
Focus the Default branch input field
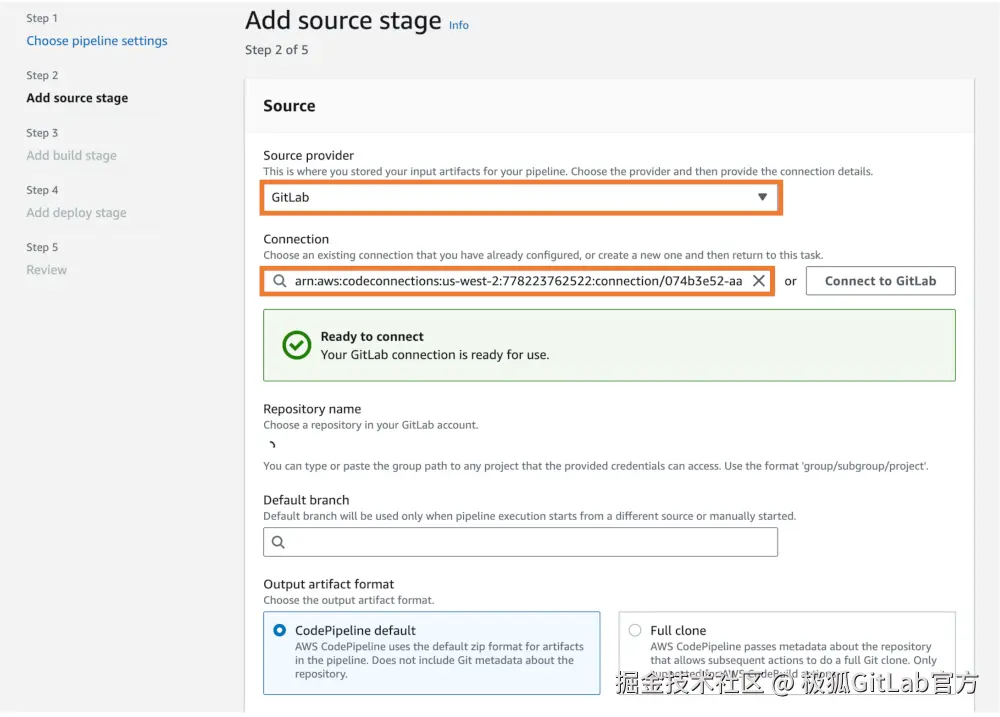pos(530,542)
